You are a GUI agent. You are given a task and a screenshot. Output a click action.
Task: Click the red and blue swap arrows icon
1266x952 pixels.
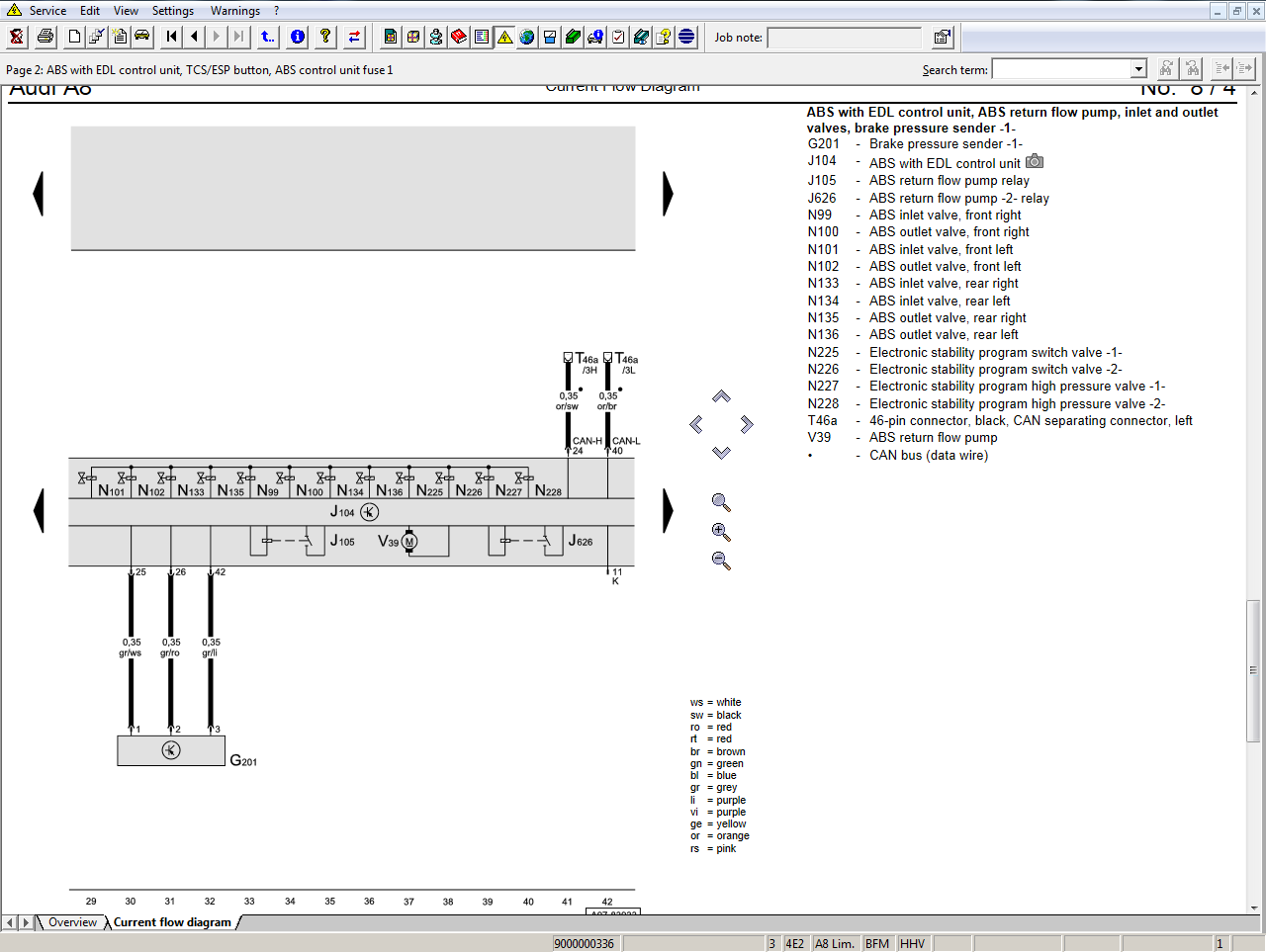click(354, 37)
